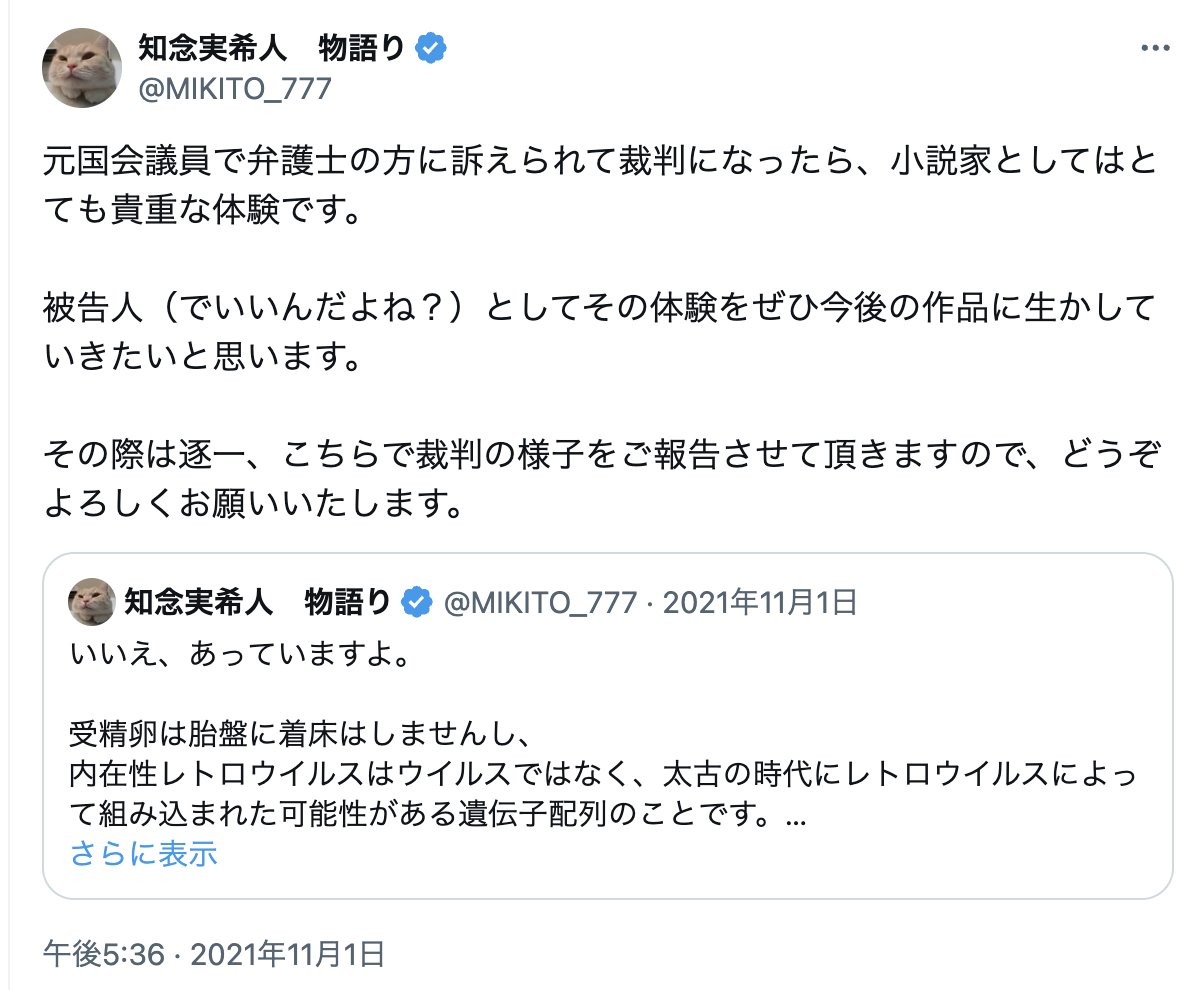Click the @MIKITO_777 handle in the quoted tweet

pos(540,602)
